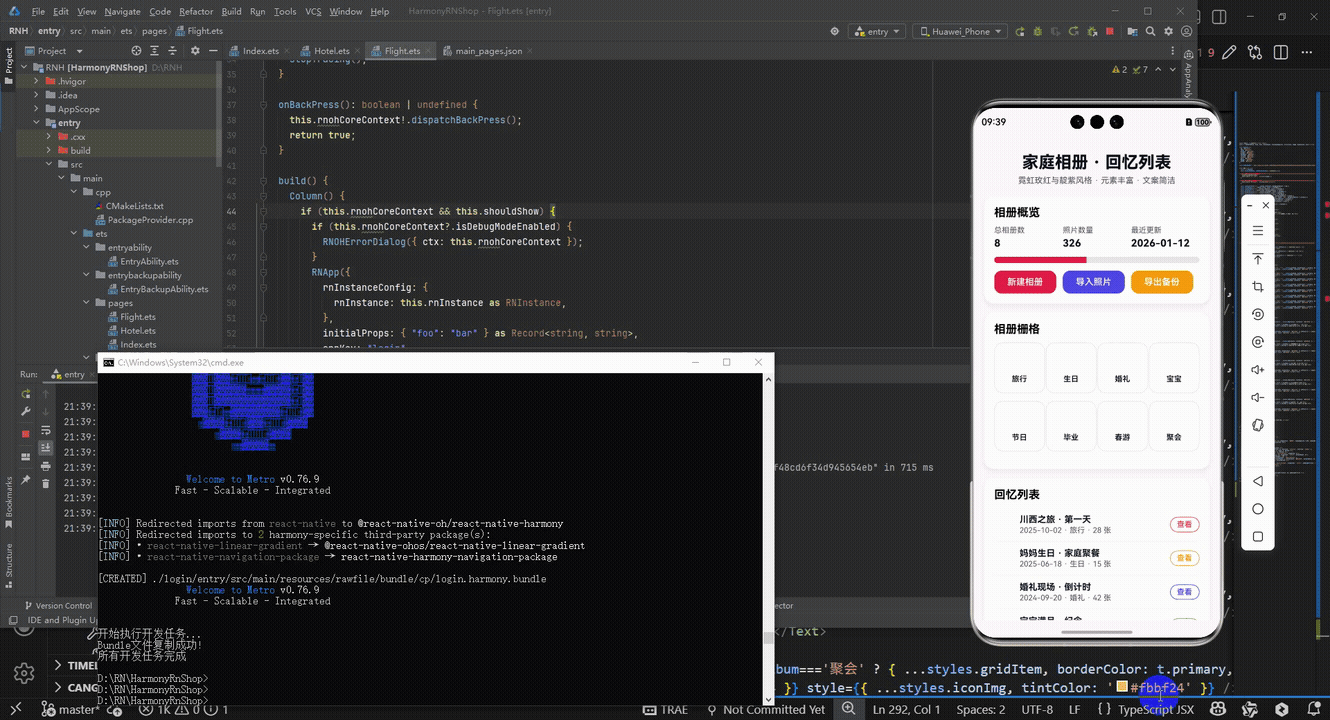The width and height of the screenshot is (1330, 720).
Task: Click the user account avatar icon
Action: pos(1186,31)
